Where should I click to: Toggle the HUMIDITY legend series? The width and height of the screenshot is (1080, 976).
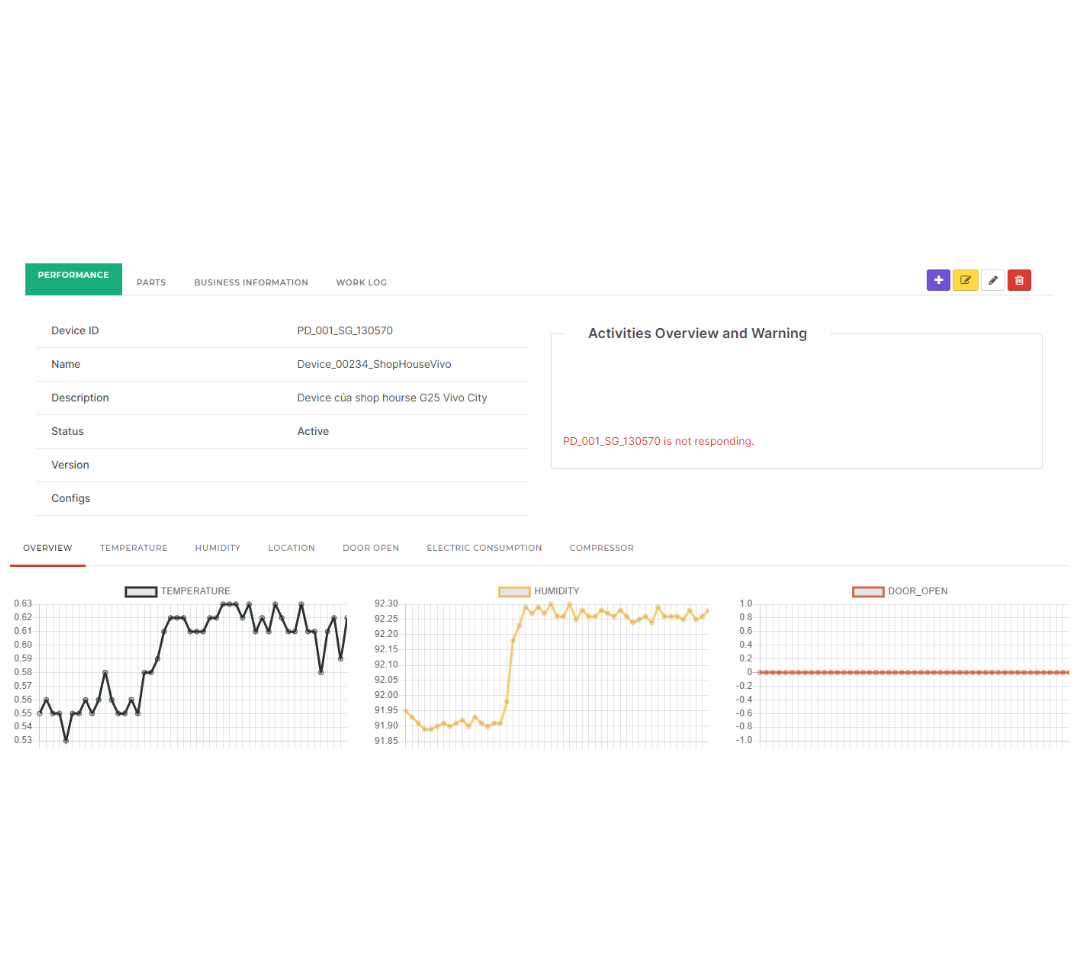tap(539, 591)
